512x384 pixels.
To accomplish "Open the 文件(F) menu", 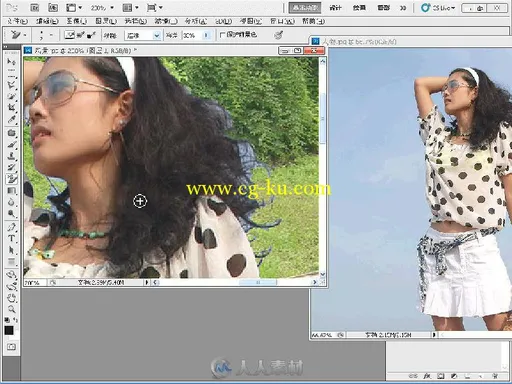I will click(17, 21).
